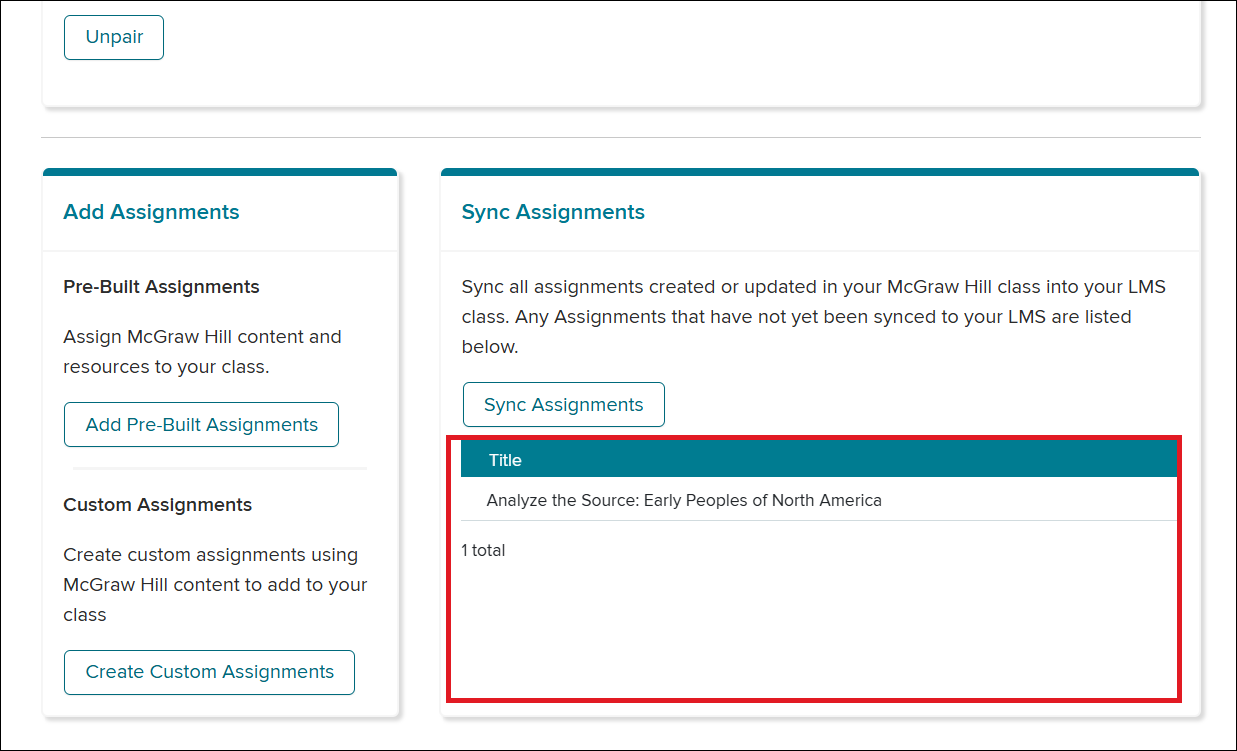Click divider between Pre-Built and Custom sections
The image size is (1237, 751).
pyautogui.click(x=220, y=468)
